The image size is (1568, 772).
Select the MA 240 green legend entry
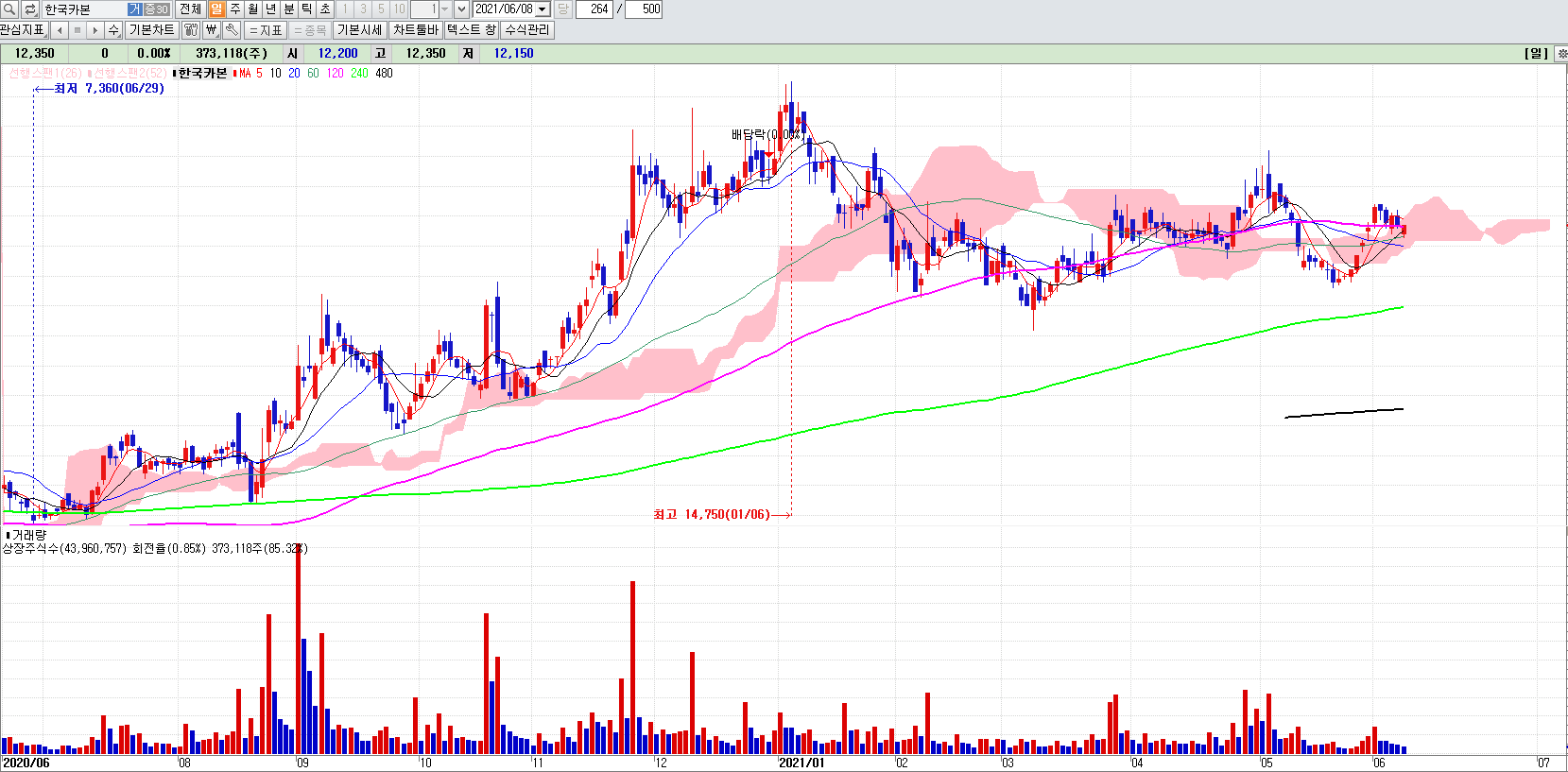coord(359,73)
